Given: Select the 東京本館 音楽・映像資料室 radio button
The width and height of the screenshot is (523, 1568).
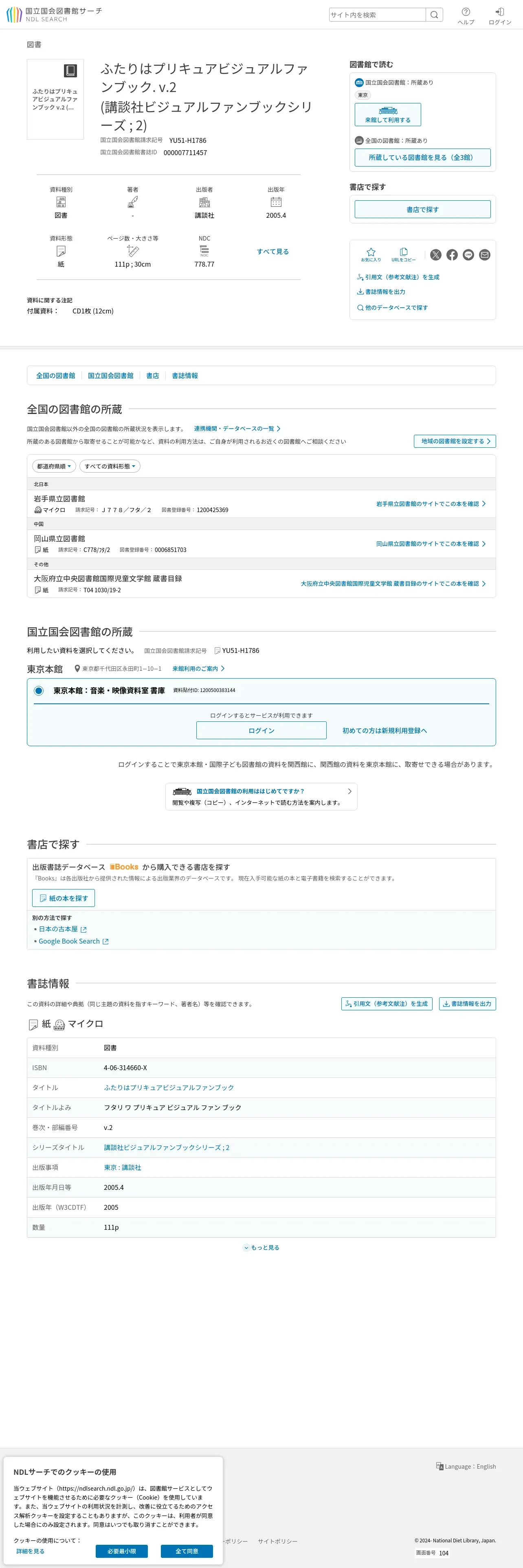Looking at the screenshot, I should coord(39,691).
